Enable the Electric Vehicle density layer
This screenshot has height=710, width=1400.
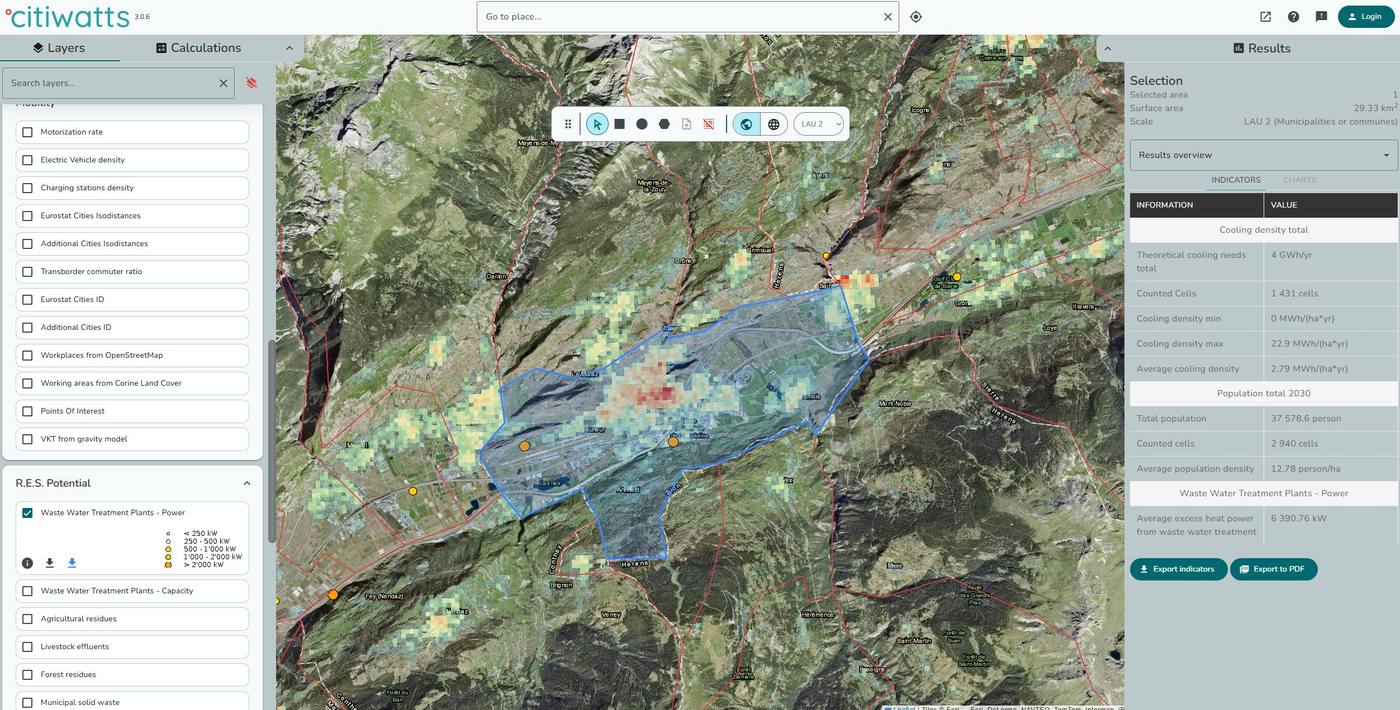point(27,160)
